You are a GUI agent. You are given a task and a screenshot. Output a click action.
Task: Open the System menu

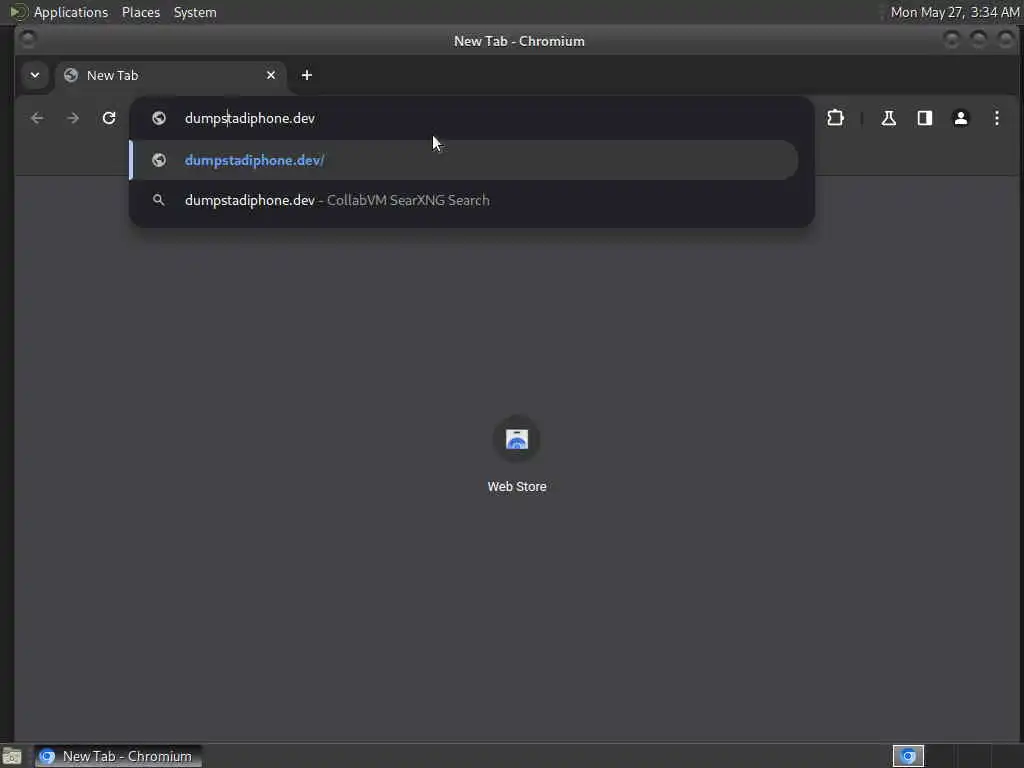195,12
